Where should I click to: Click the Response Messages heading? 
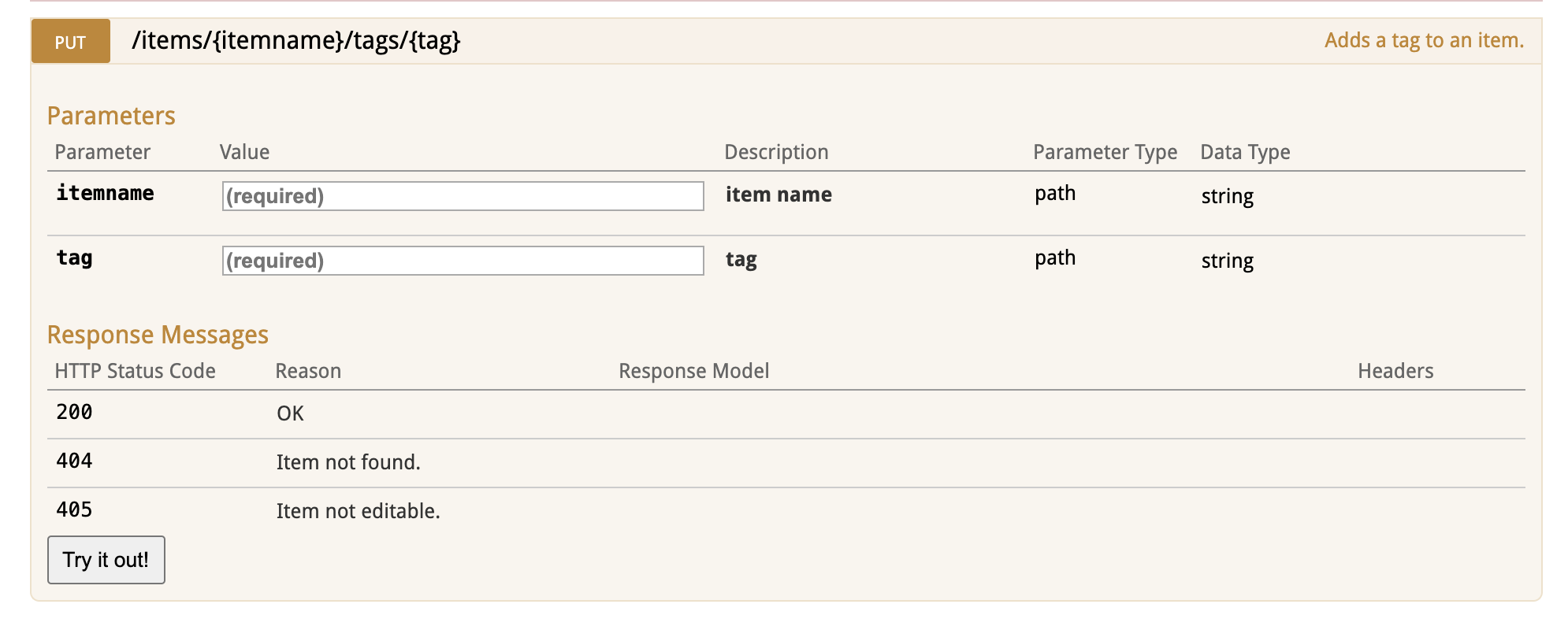tap(158, 335)
